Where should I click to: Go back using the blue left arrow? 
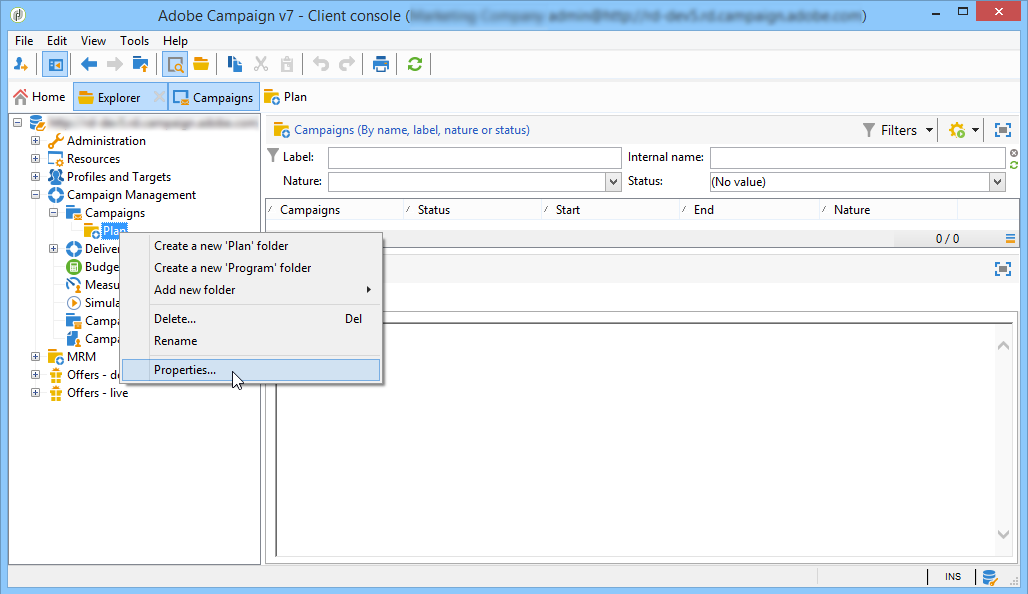pyautogui.click(x=89, y=64)
